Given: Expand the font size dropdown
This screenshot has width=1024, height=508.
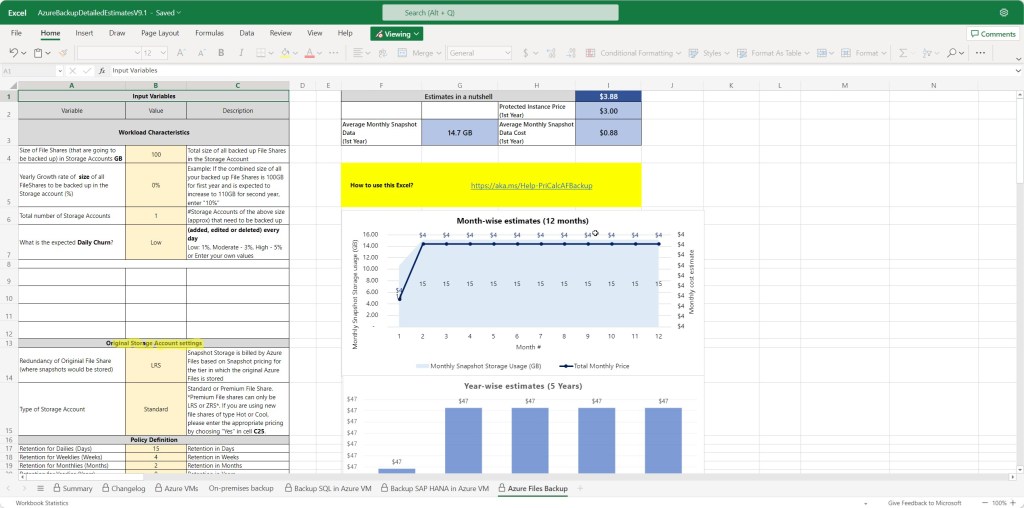Looking at the screenshot, I should pyautogui.click(x=164, y=53).
